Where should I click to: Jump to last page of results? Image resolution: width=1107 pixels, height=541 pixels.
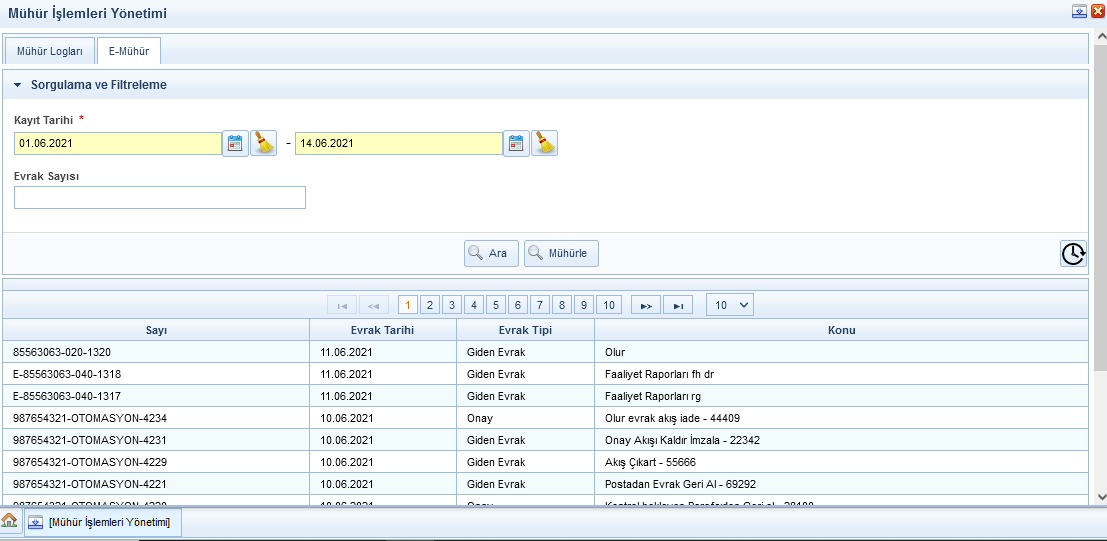point(677,305)
